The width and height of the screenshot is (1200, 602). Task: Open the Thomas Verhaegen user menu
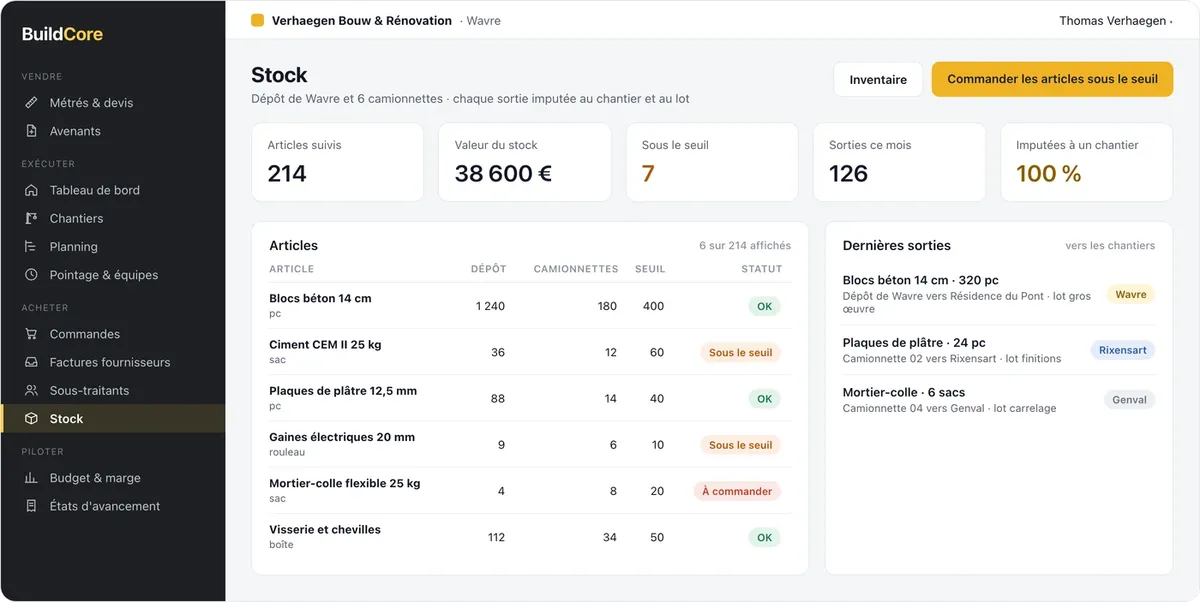coord(1116,21)
